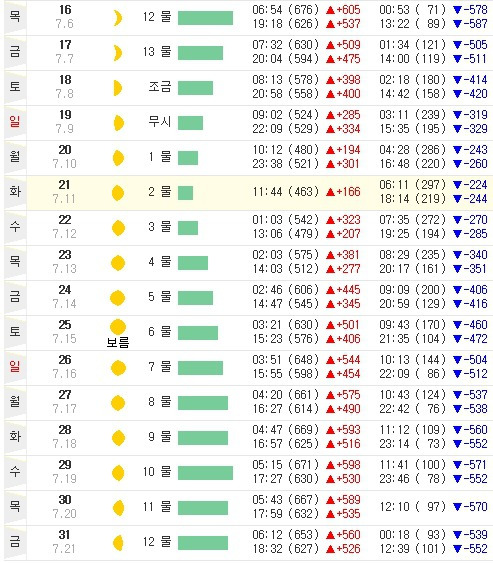Viewport: 493px width, 563px height.
Task: Click the moon icon for day 28
Action: pos(118,438)
